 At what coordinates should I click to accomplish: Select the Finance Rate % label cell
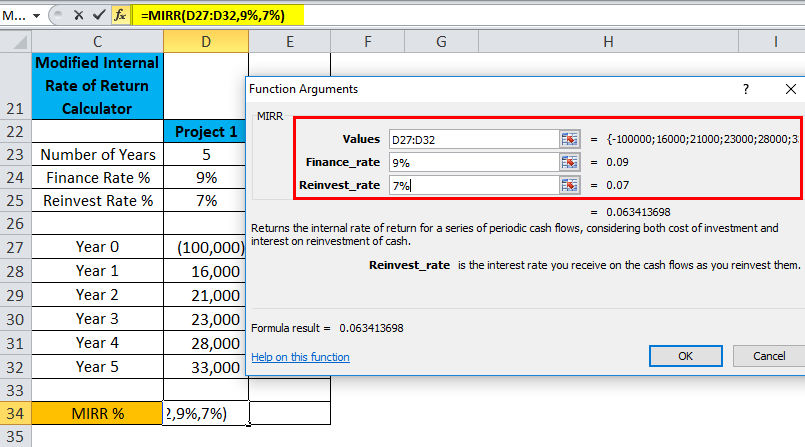(98, 178)
